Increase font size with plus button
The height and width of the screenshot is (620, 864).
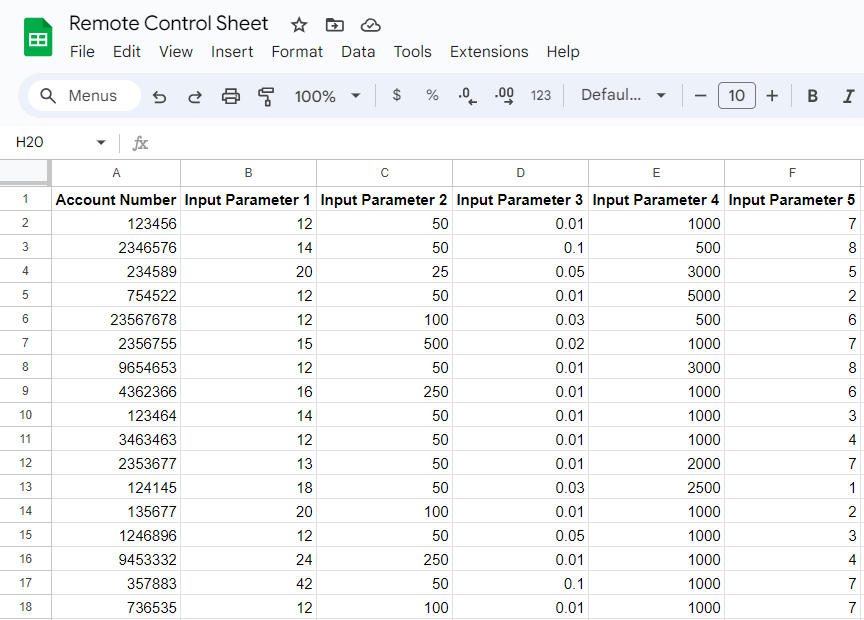tap(772, 96)
